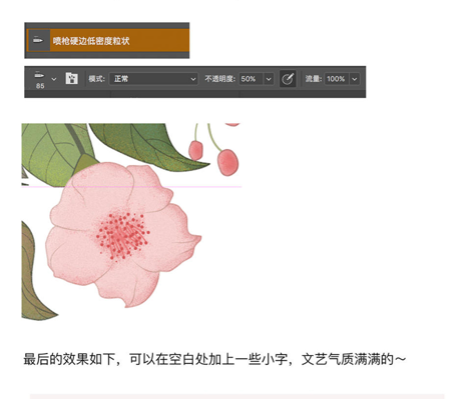The image size is (459, 399).
Task: Toggle pen pressure for opacity icon
Action: (x=287, y=79)
